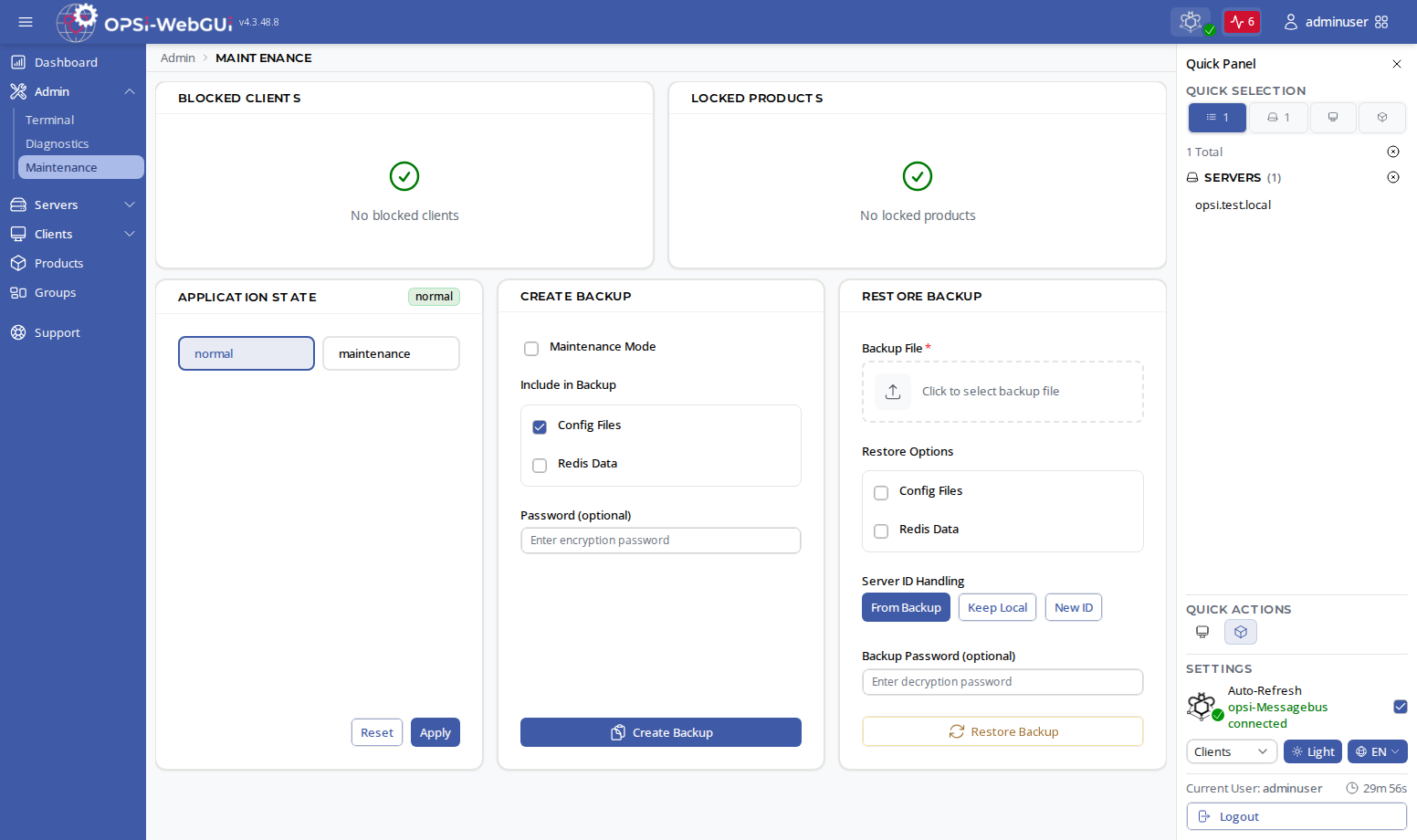Choose New ID server ID handling
Image resolution: width=1417 pixels, height=840 pixels.
pos(1074,607)
